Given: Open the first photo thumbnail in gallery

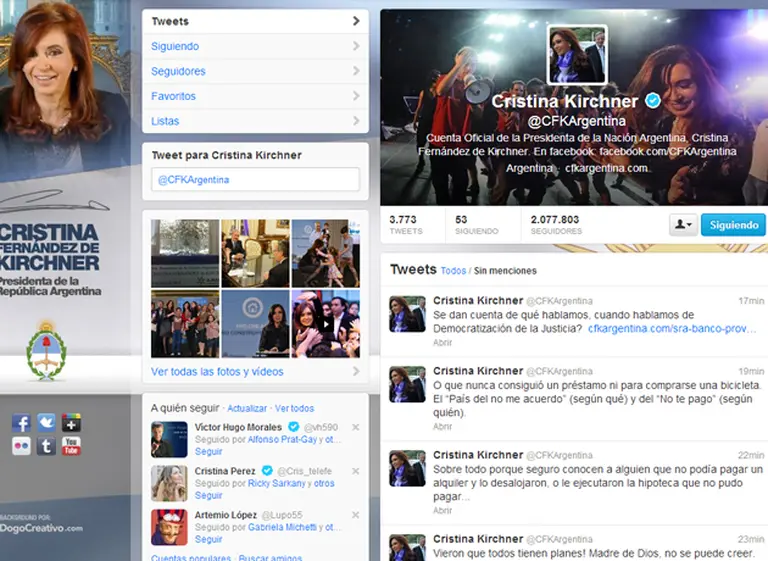Looking at the screenshot, I should tap(184, 254).
